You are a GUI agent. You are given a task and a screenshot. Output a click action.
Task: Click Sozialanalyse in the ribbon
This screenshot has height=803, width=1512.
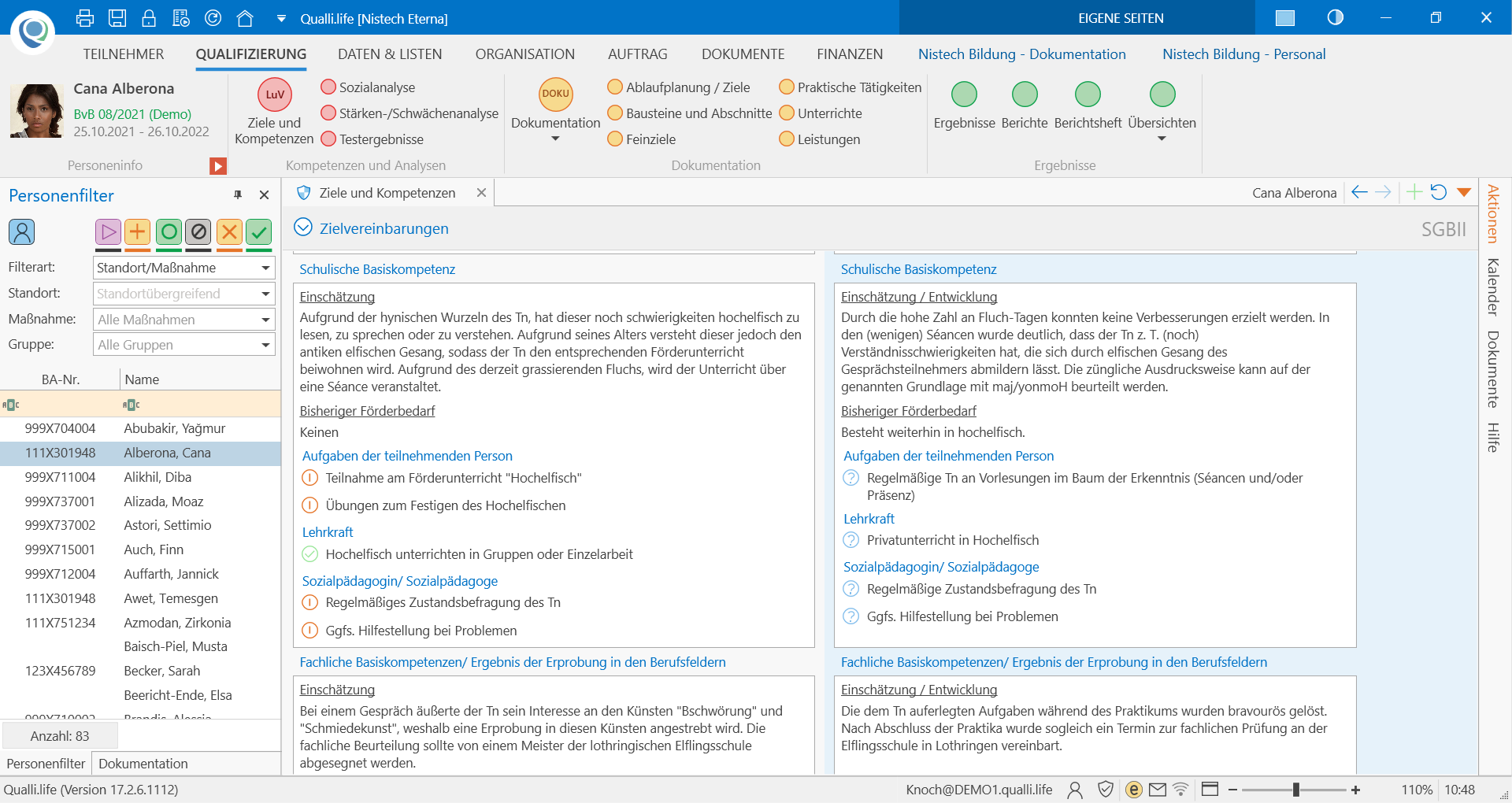[x=369, y=87]
